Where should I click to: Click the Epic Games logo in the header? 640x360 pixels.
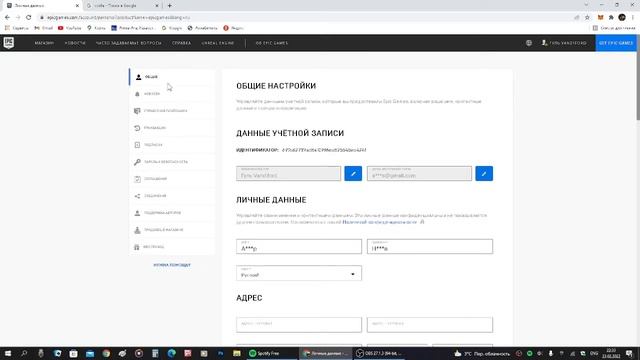pyautogui.click(x=9, y=42)
